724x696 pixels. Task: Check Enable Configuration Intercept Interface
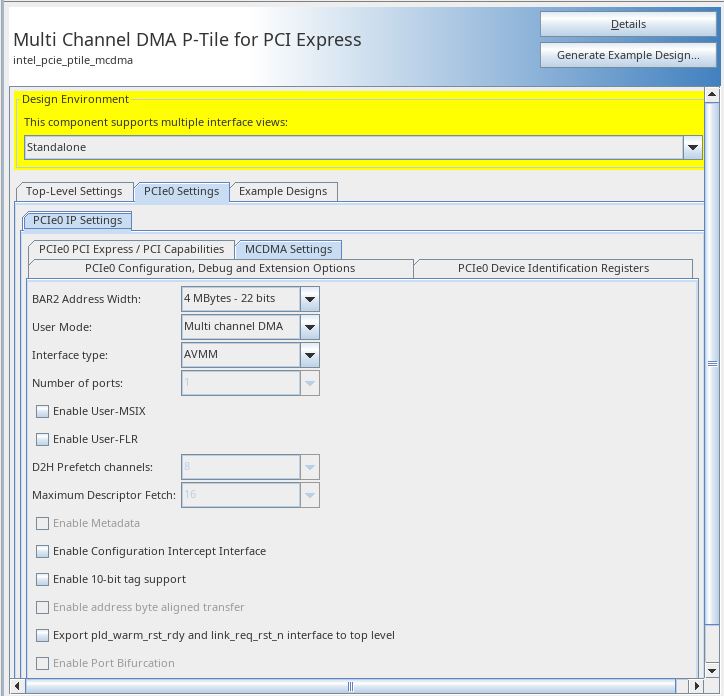pyautogui.click(x=43, y=551)
